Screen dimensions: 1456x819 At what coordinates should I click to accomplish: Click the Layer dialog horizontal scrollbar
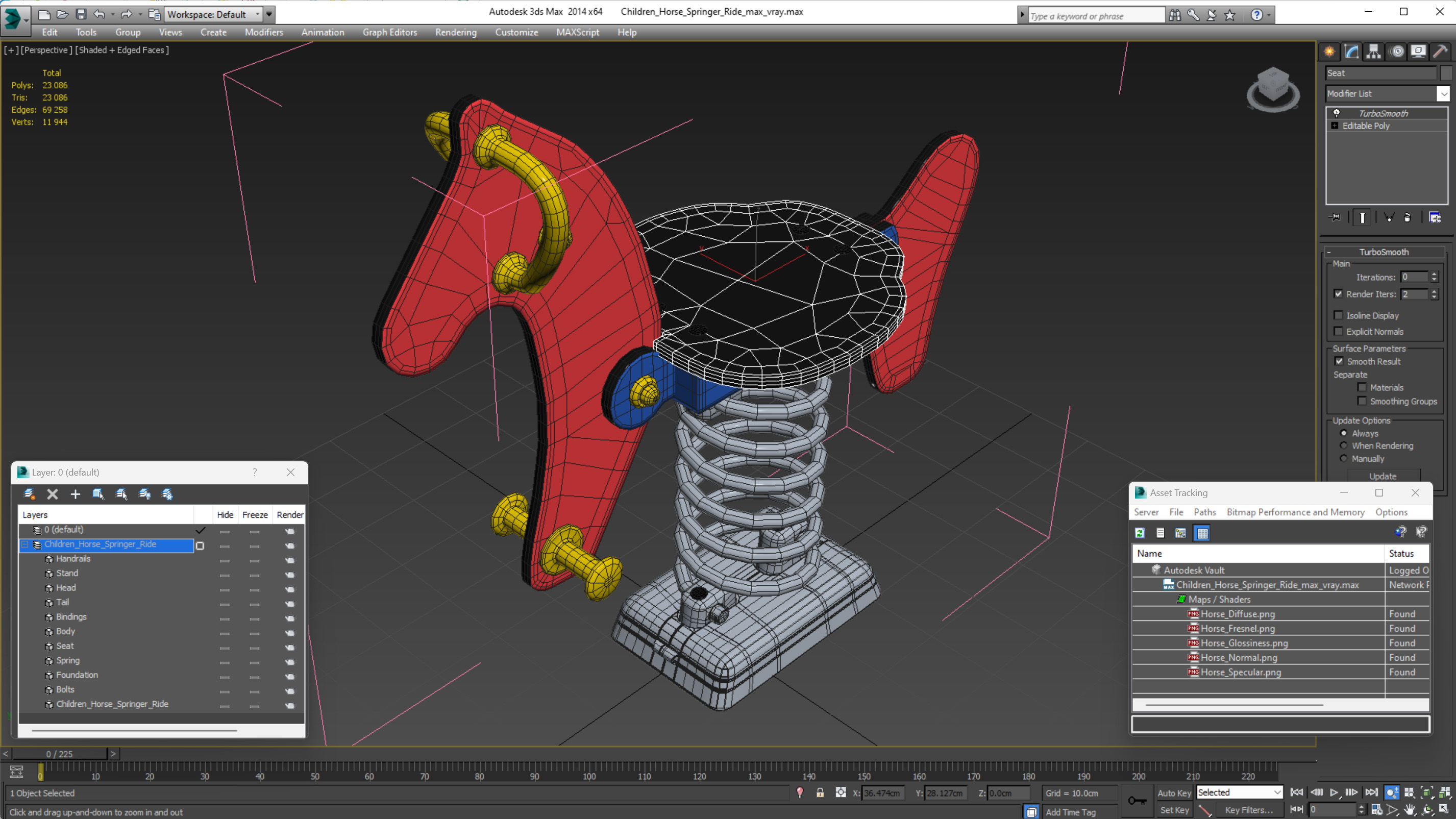134,730
